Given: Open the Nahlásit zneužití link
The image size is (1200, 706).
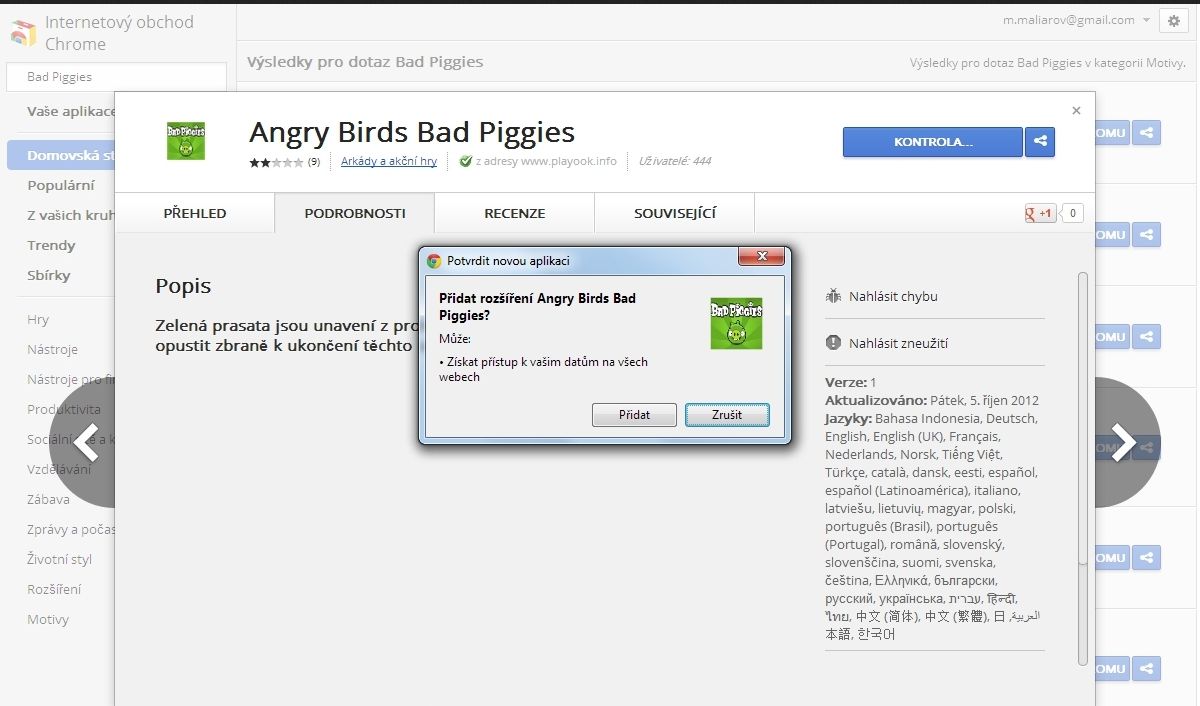Looking at the screenshot, I should [898, 343].
